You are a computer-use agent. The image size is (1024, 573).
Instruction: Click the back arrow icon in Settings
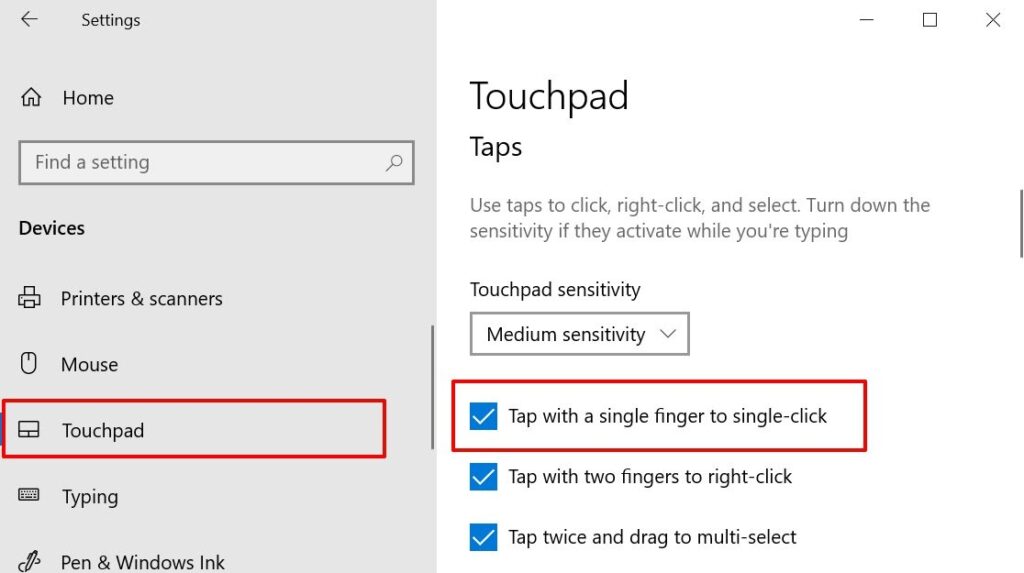point(29,20)
